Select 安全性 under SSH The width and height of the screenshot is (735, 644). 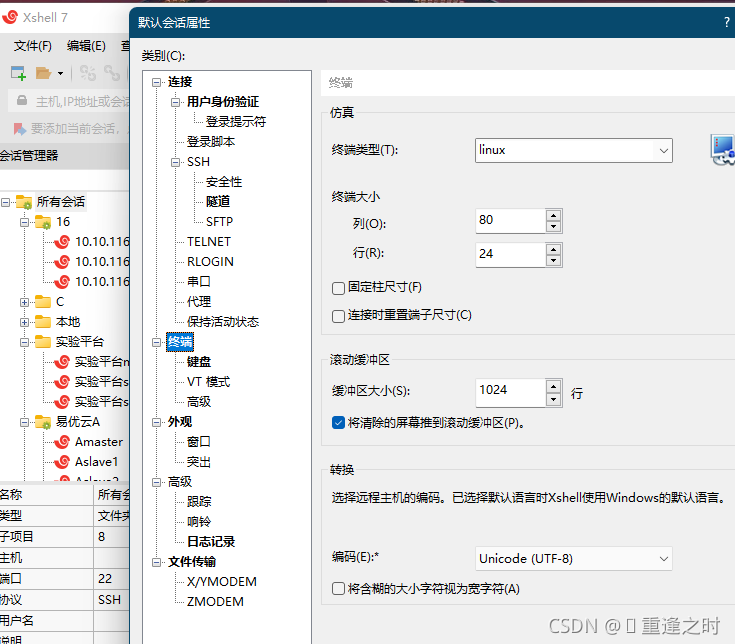point(224,182)
